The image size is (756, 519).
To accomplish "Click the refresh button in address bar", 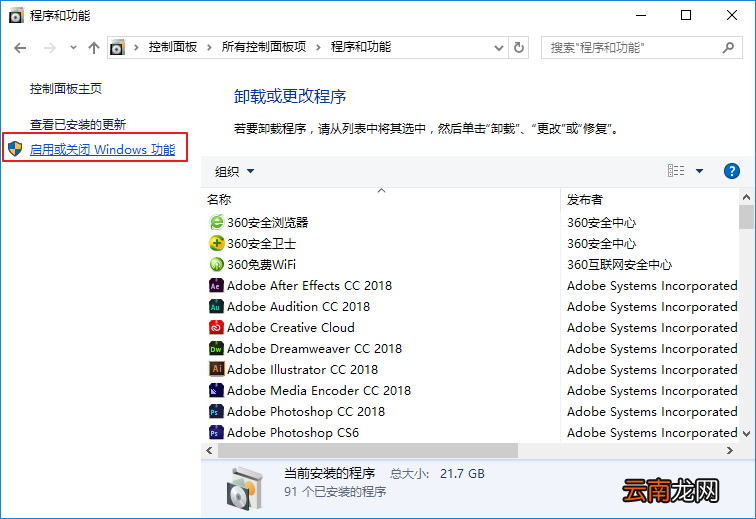I will coord(519,48).
